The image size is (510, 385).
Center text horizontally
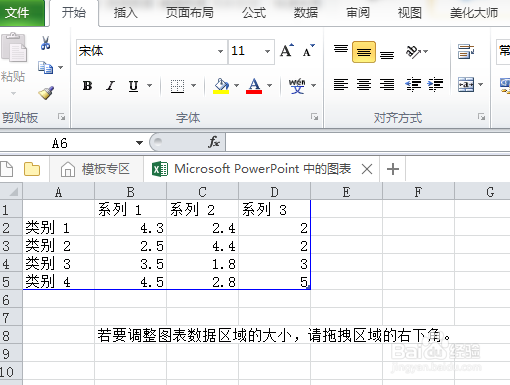[x=364, y=84]
